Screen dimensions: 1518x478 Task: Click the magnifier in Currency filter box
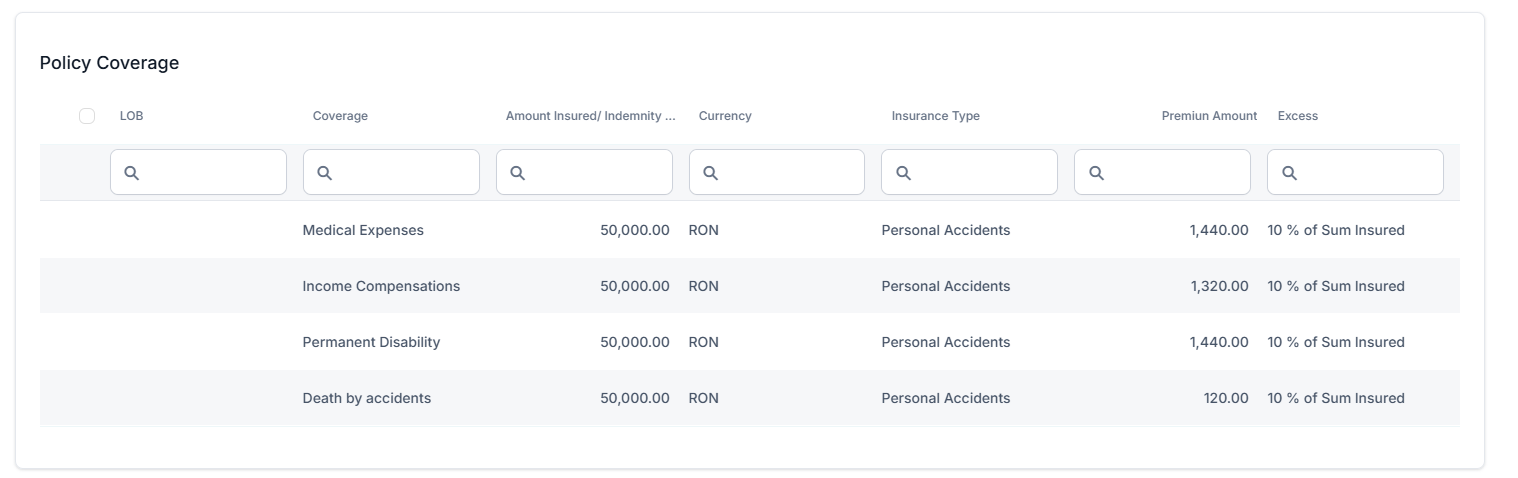(x=710, y=173)
